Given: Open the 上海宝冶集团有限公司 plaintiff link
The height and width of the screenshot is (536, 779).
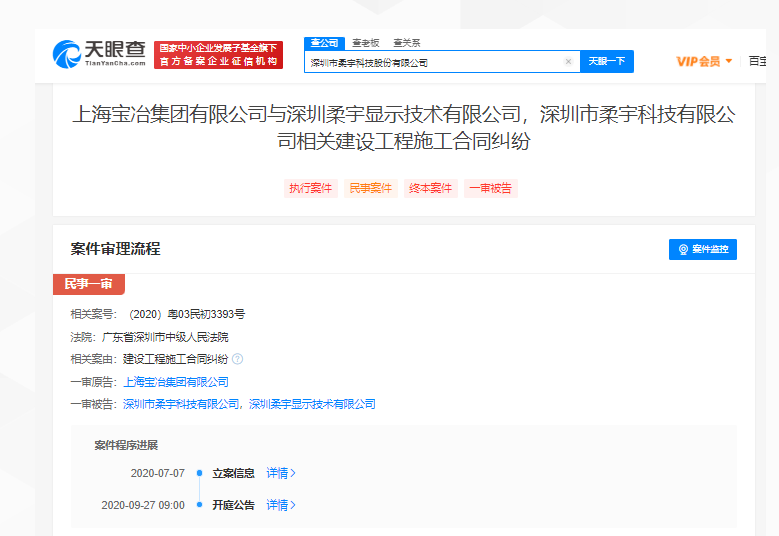Looking at the screenshot, I should [176, 382].
